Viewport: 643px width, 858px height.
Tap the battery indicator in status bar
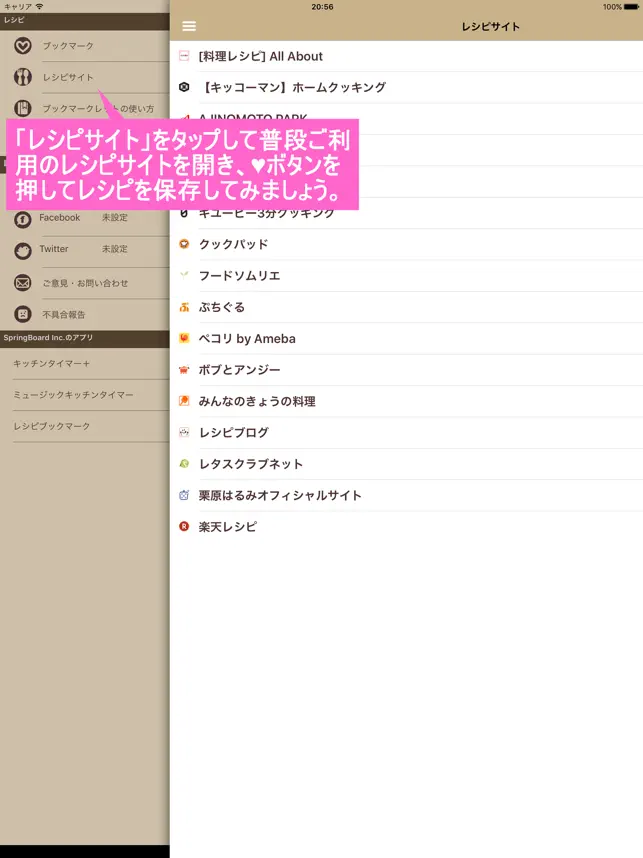click(x=632, y=7)
